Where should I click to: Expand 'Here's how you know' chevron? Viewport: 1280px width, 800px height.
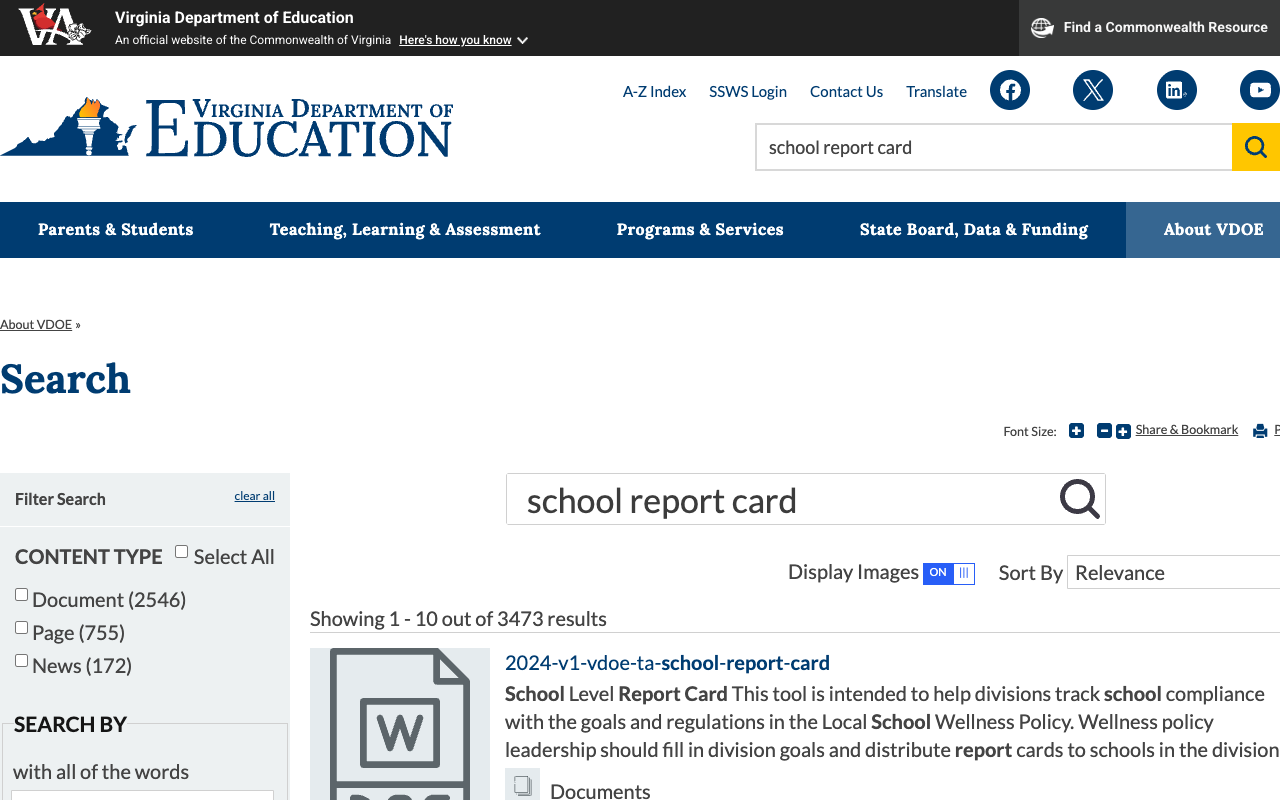click(x=522, y=41)
